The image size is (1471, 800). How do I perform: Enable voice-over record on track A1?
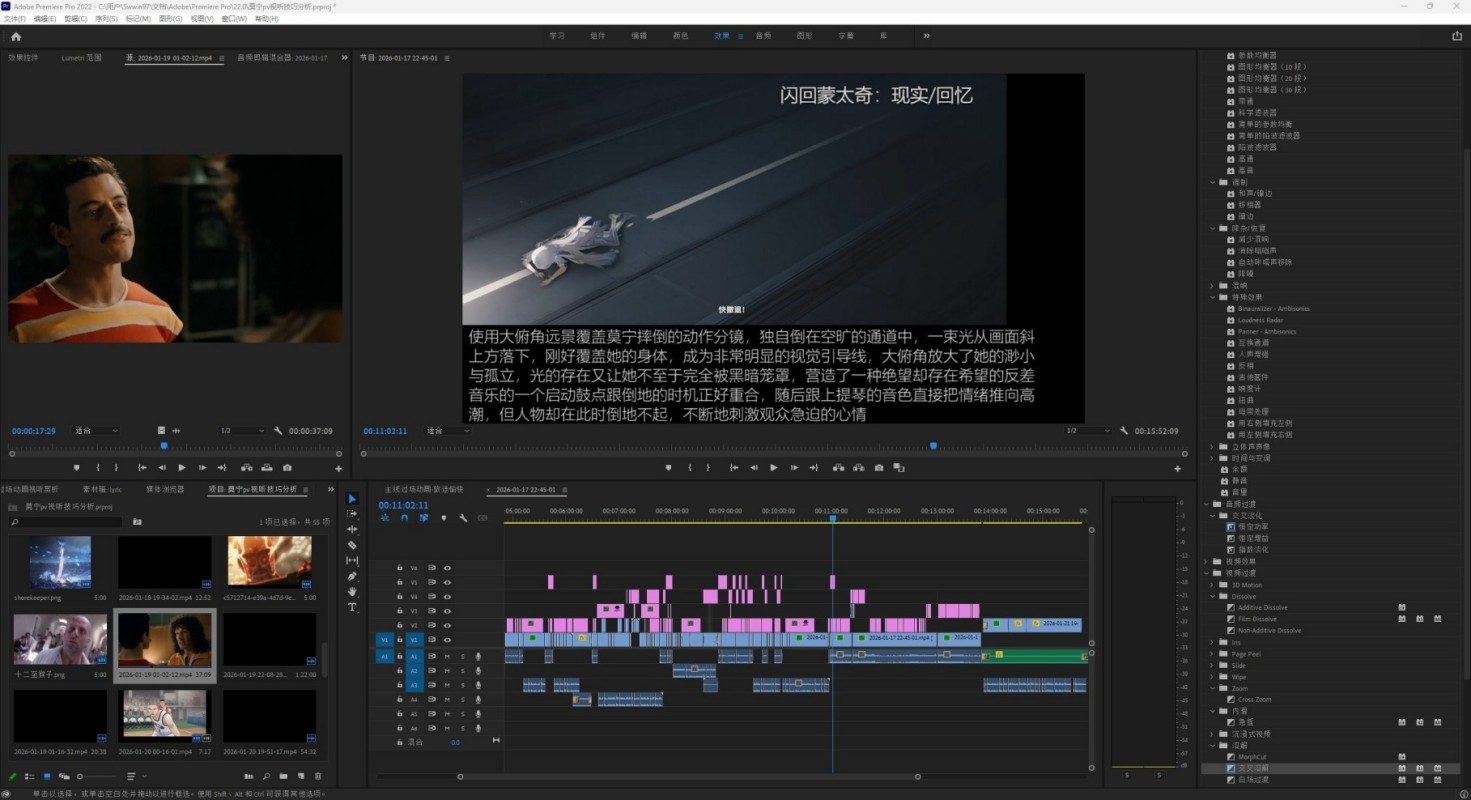point(478,656)
